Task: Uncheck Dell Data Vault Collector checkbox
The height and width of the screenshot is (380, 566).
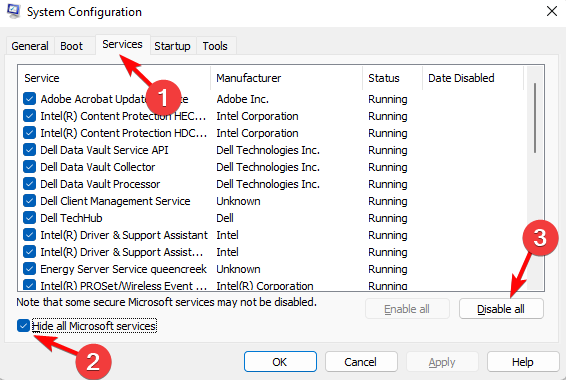Action: pyautogui.click(x=29, y=167)
